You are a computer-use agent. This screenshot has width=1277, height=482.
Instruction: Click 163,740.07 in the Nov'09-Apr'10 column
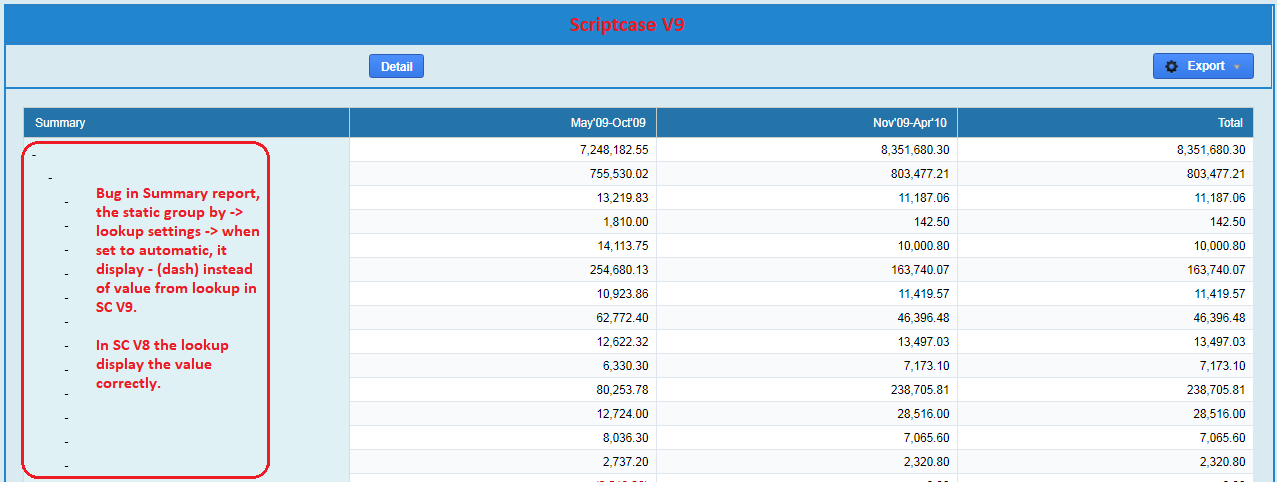pyautogui.click(x=920, y=270)
